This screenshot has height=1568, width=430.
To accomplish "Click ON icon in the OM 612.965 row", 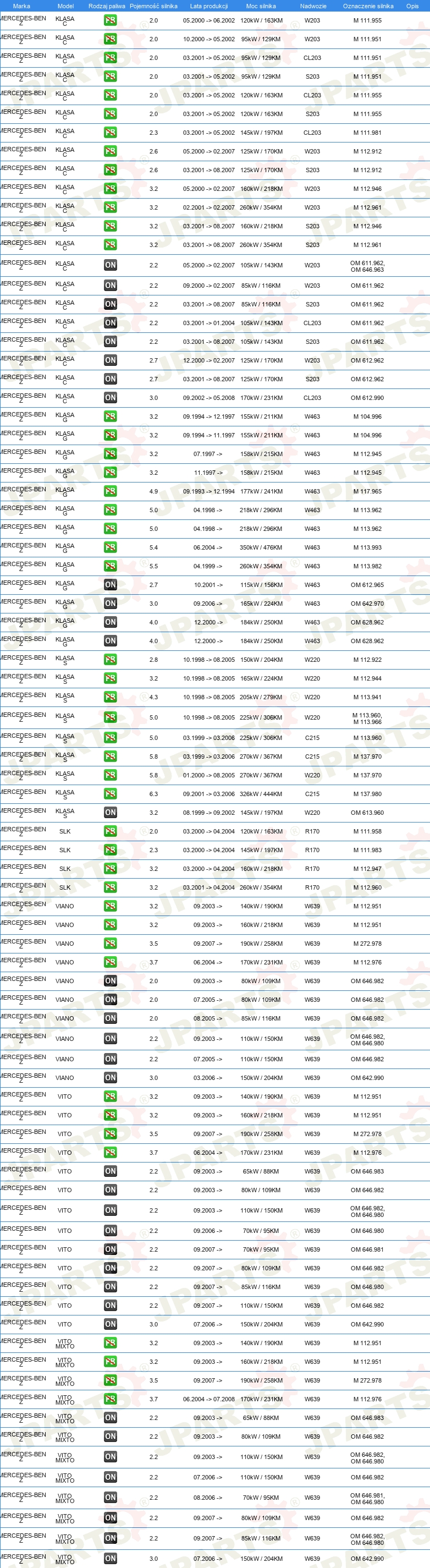I will click(110, 585).
